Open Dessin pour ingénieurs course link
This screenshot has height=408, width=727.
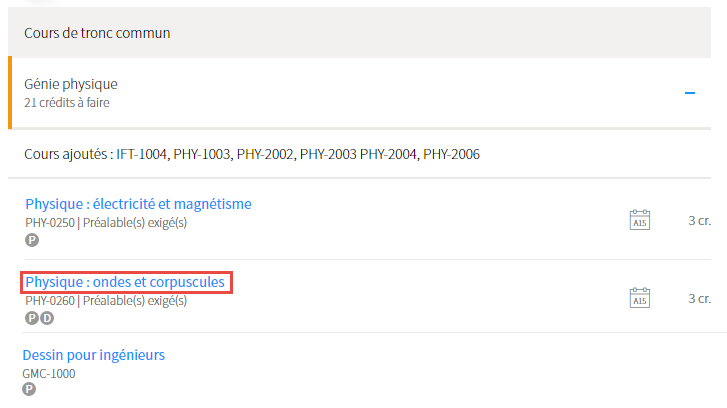94,355
